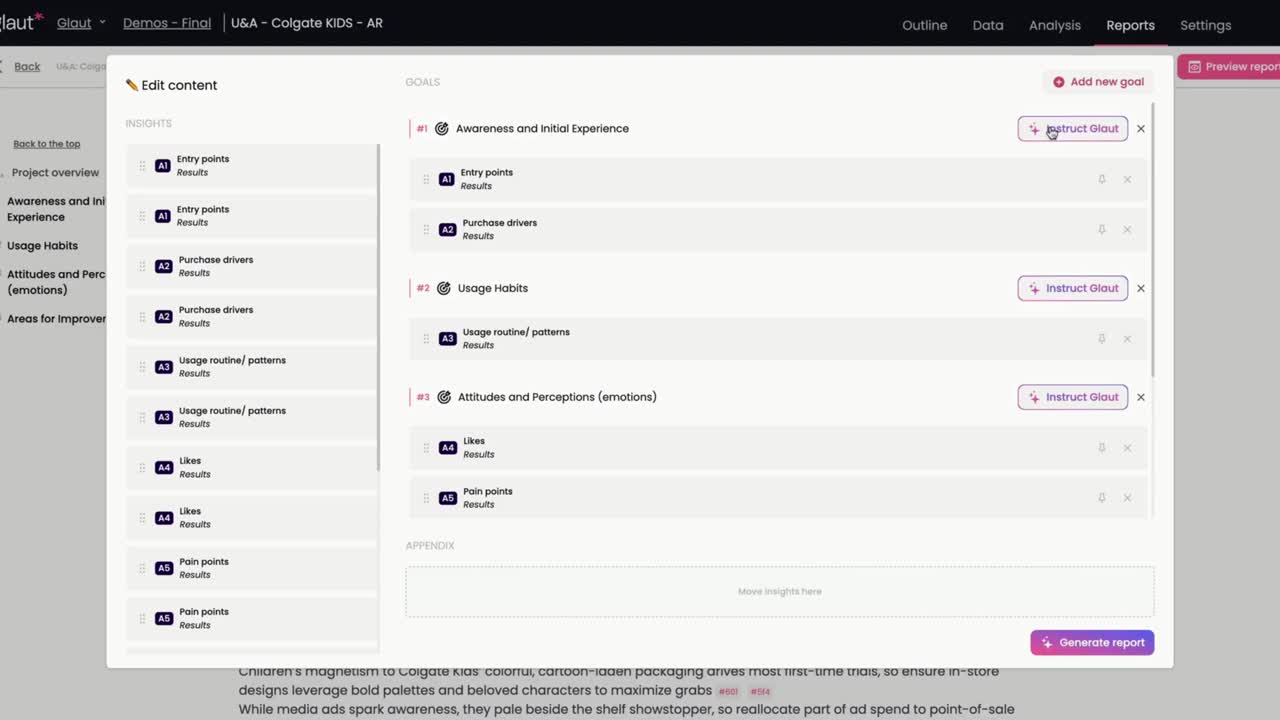The height and width of the screenshot is (720, 1280).
Task: Click target icon beside Awareness and Initial Experience goal
Action: [x=442, y=128]
